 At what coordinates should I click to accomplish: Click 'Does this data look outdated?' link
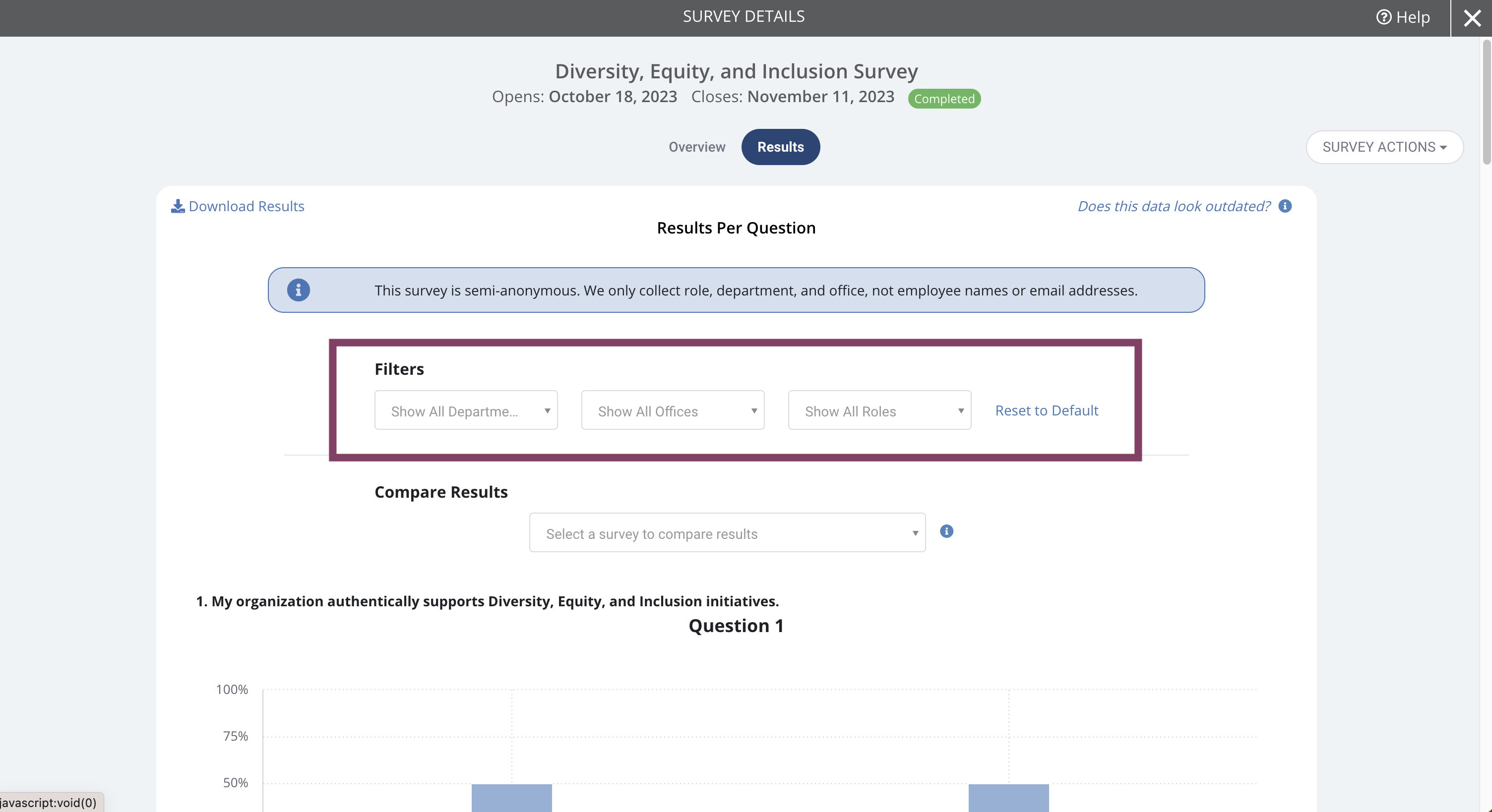point(1174,206)
